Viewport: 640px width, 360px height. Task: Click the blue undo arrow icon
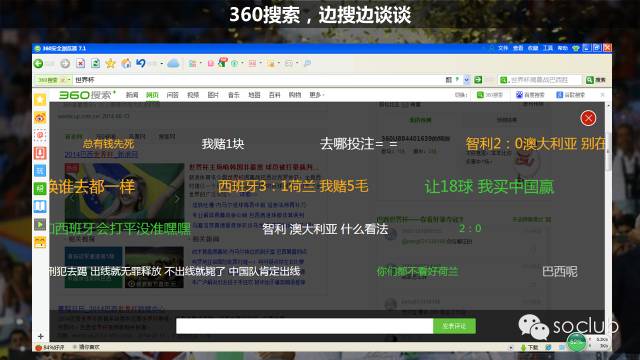141,63
